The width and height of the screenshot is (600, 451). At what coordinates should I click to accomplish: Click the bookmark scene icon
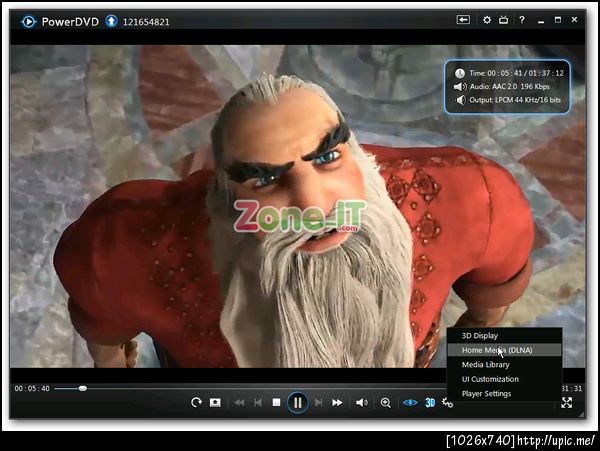[x=215, y=402]
